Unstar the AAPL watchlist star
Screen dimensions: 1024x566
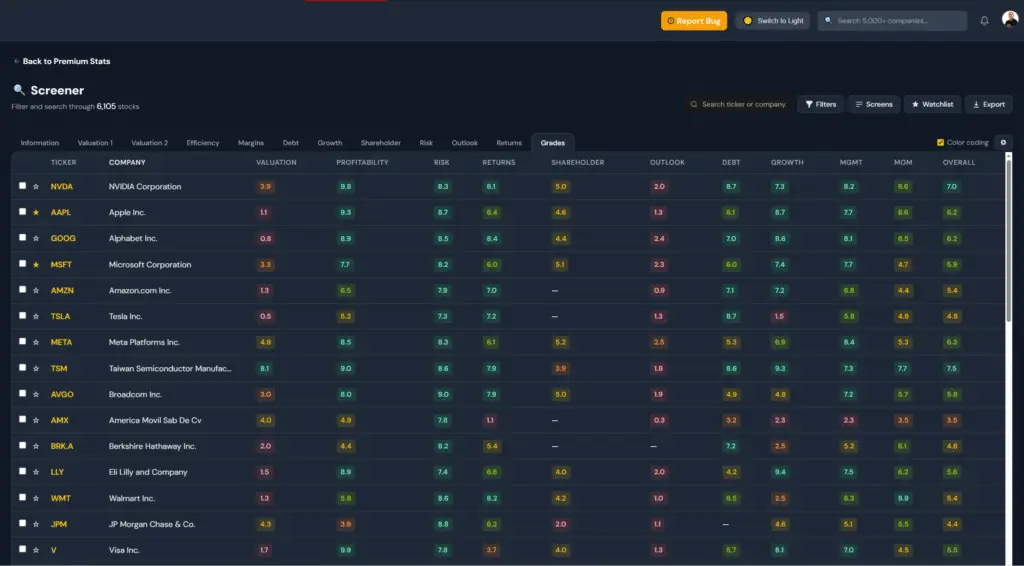tap(36, 213)
